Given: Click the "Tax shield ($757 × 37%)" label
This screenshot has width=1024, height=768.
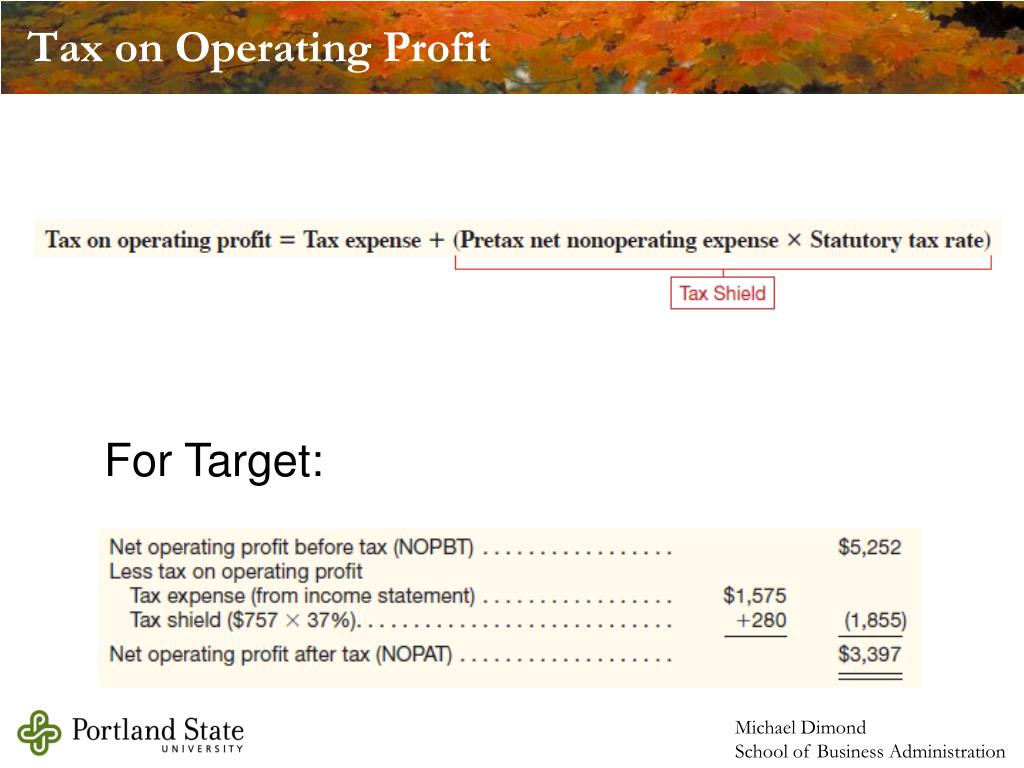Looking at the screenshot, I should 245,620.
